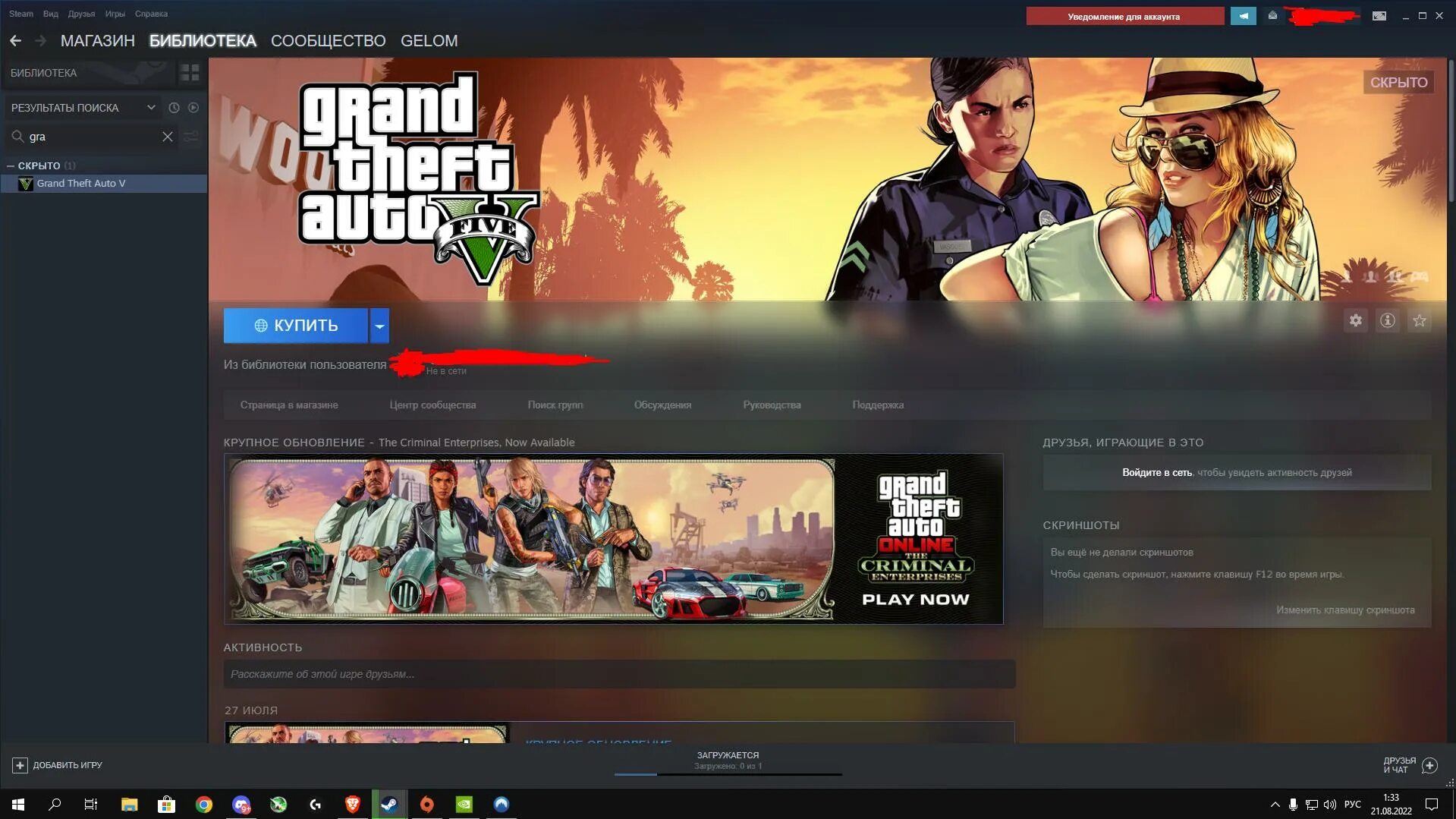Switch РУС keyboard language indicator
1456x819 pixels.
click(1353, 805)
